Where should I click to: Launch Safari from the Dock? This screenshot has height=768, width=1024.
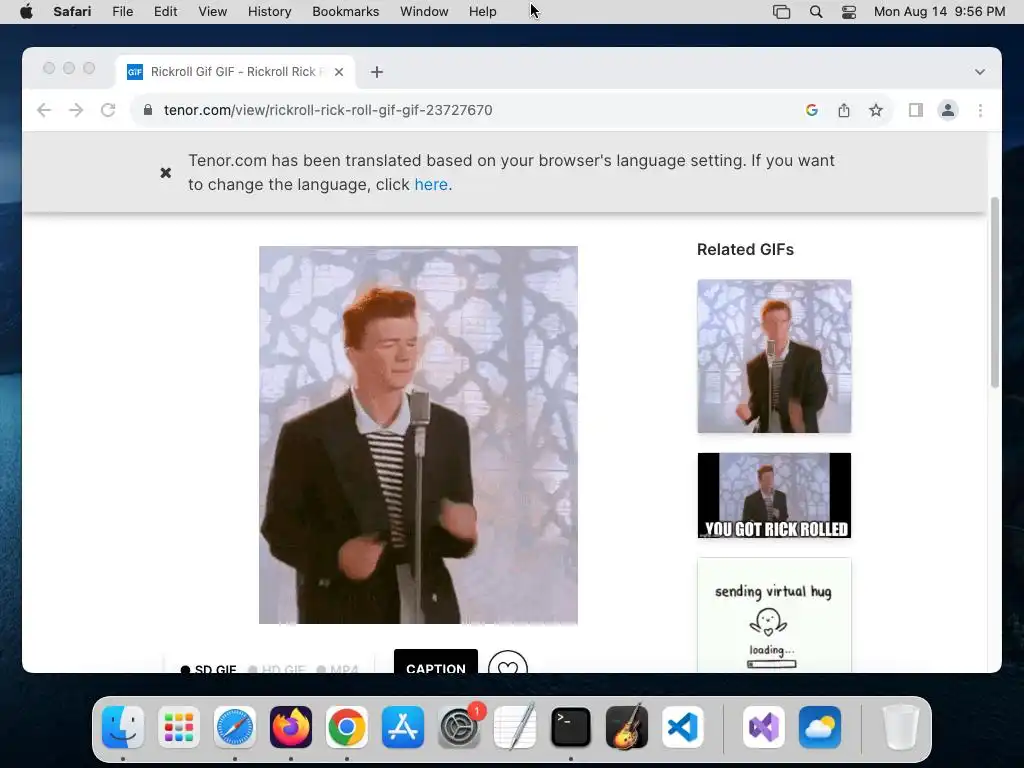234,727
